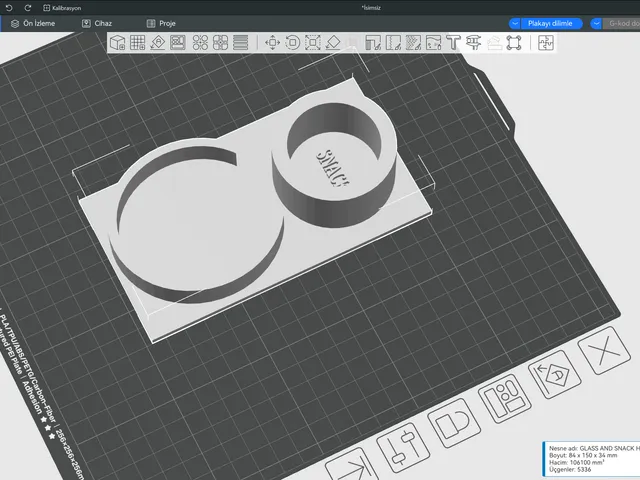The height and width of the screenshot is (480, 640).
Task: Select the Scale tool
Action: click(x=313, y=42)
